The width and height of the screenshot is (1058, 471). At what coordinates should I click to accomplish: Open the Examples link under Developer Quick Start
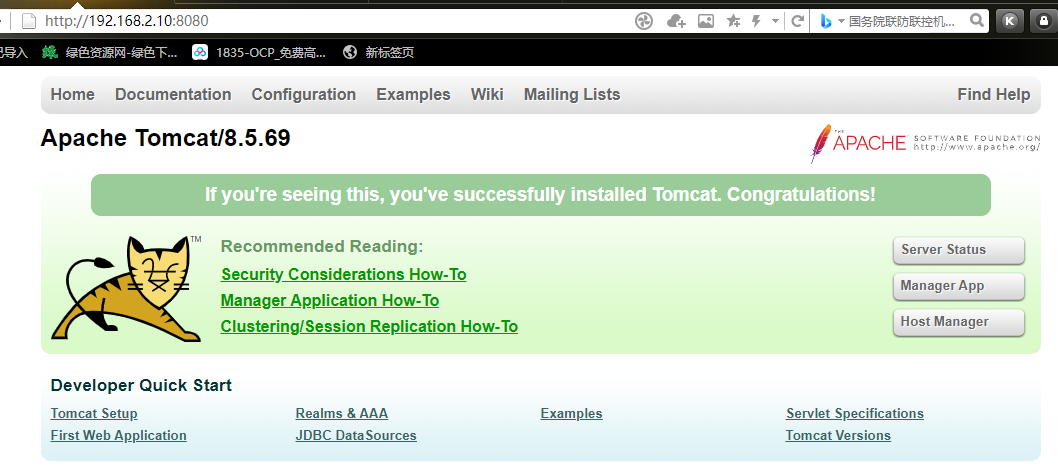tap(572, 414)
